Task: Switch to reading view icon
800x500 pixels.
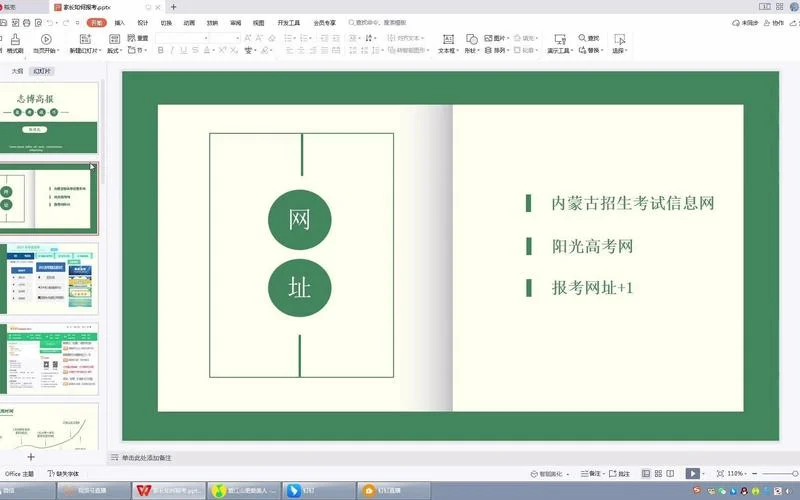Action: (x=670, y=473)
